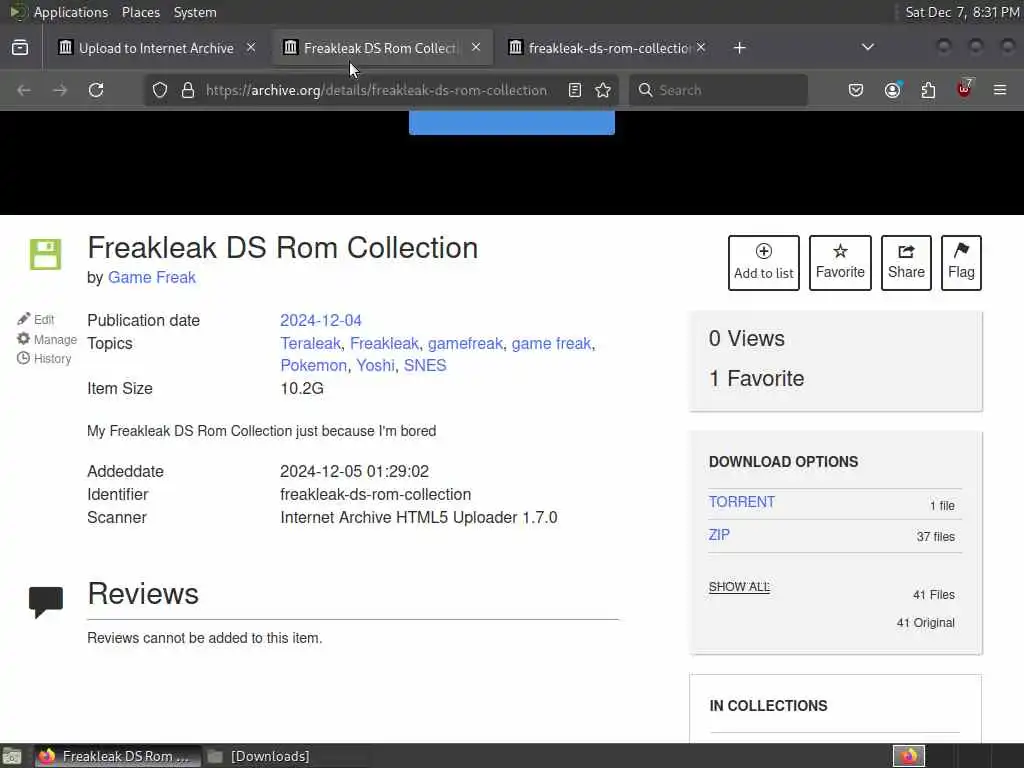Flag this item
Screen dimensions: 1024x768
(x=961, y=263)
